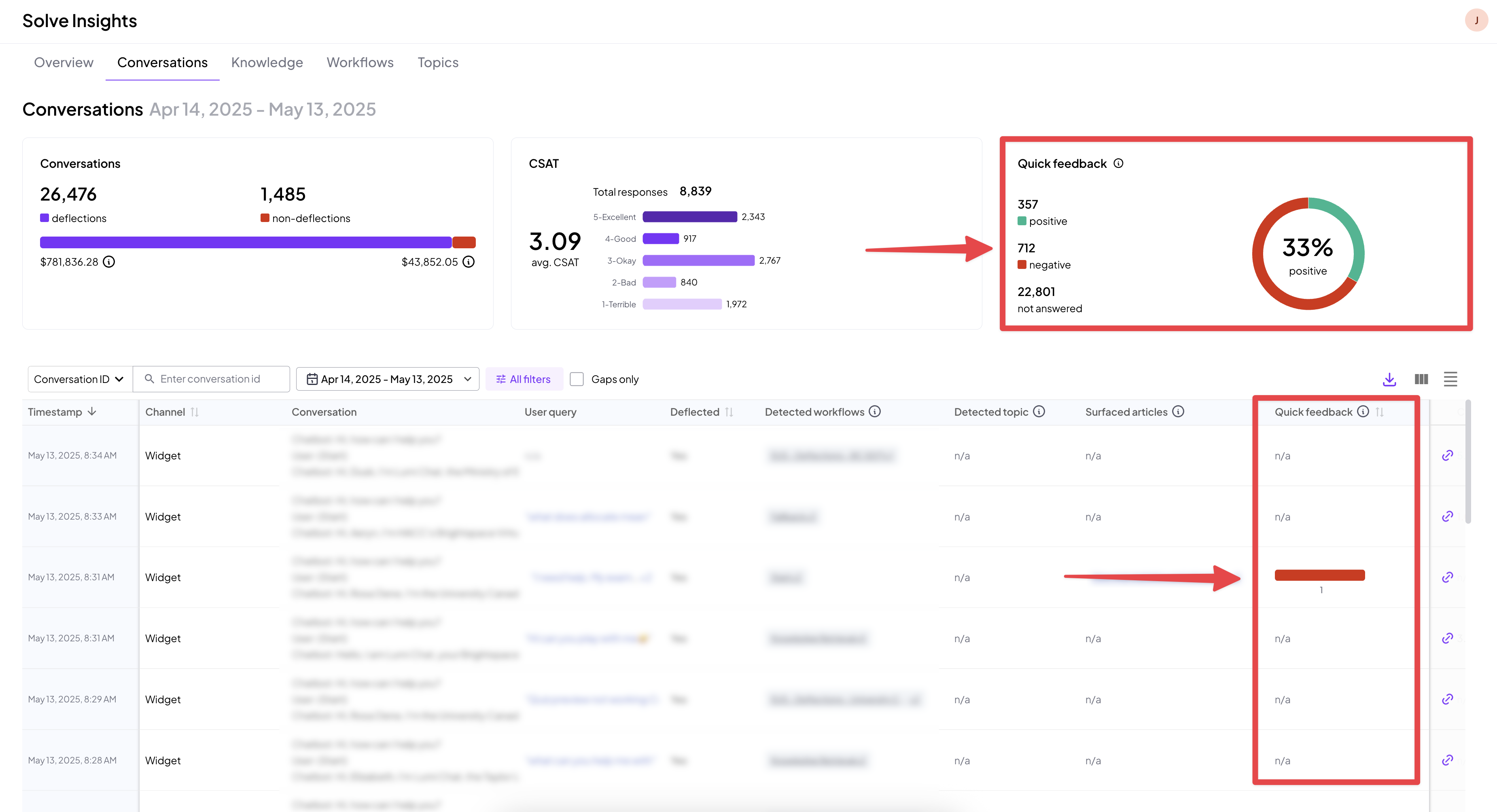The image size is (1497, 812).
Task: Enable the Gaps only checkbox
Action: pyautogui.click(x=577, y=379)
